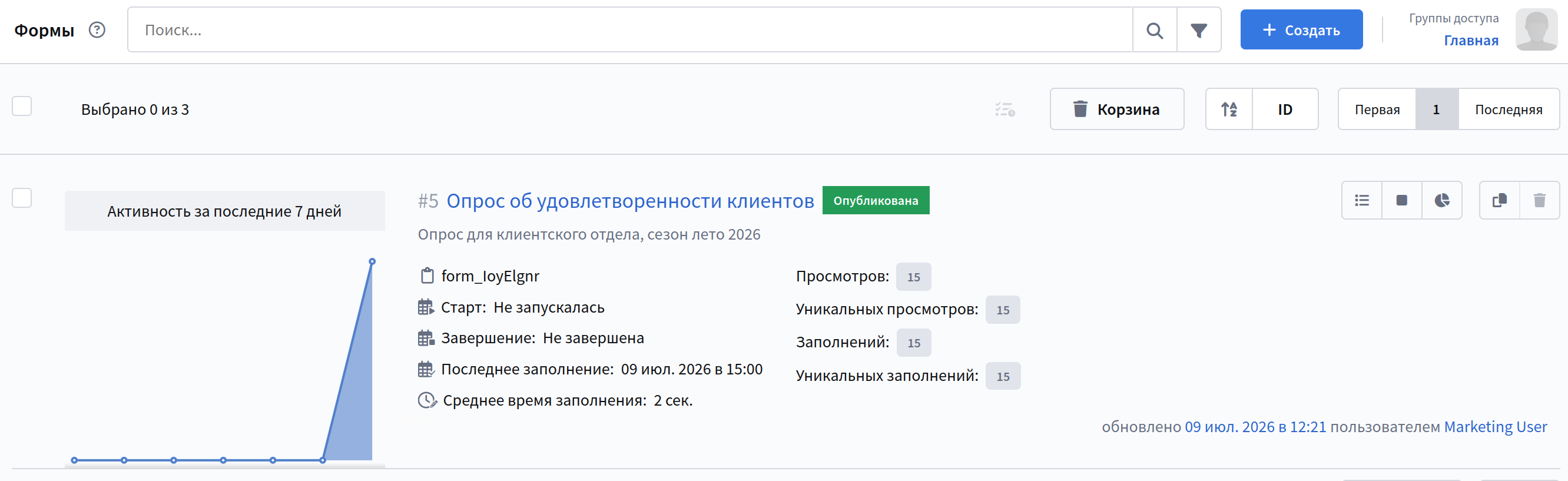This screenshot has height=481, width=1568.
Task: Focus the Поиск search field
Action: click(630, 30)
